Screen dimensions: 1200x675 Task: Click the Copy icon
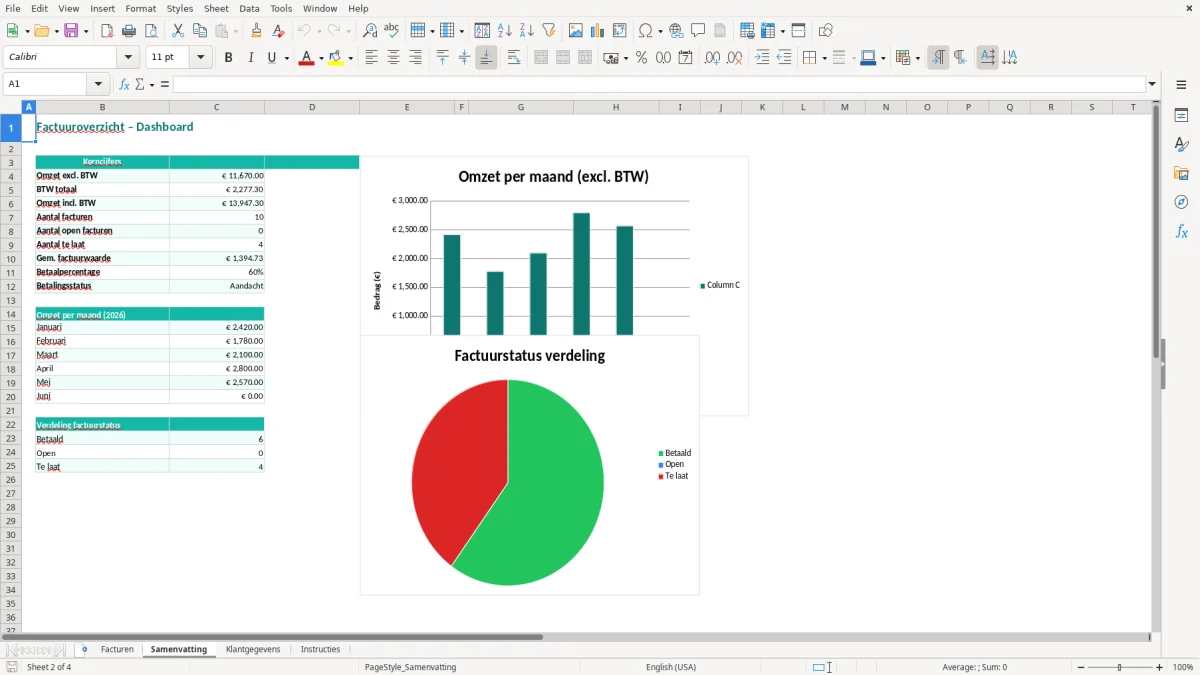click(200, 31)
